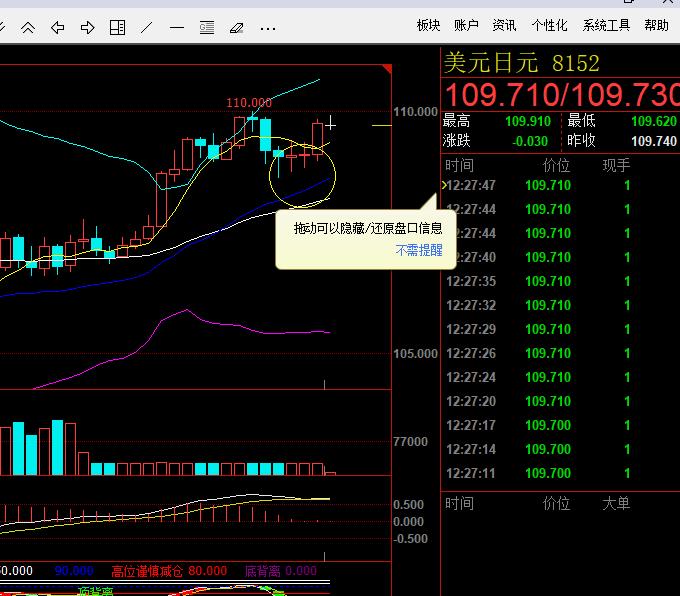The width and height of the screenshot is (680, 596).
Task: Click the 美元日元 instrument title
Action: click(x=491, y=64)
